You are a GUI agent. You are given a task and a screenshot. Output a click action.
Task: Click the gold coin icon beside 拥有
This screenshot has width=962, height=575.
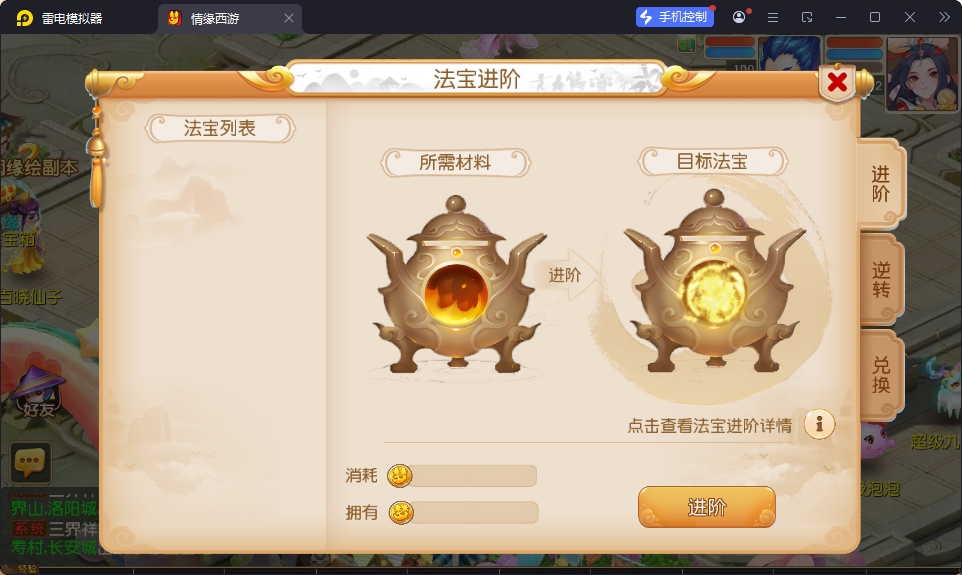pyautogui.click(x=401, y=512)
